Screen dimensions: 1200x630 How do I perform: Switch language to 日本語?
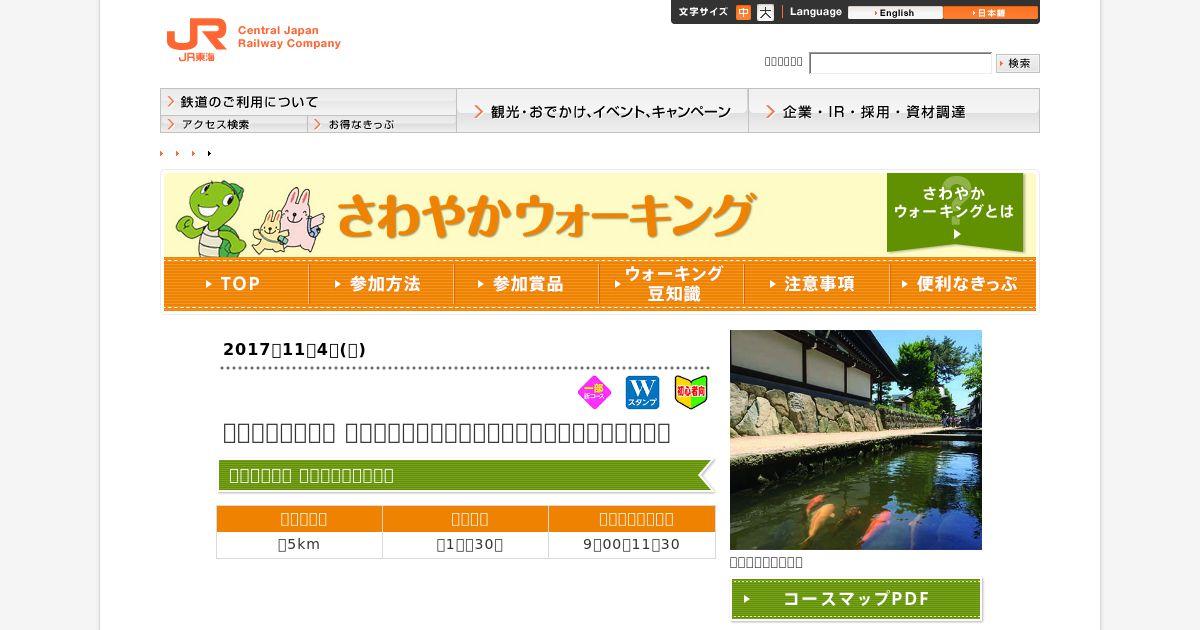(x=990, y=13)
